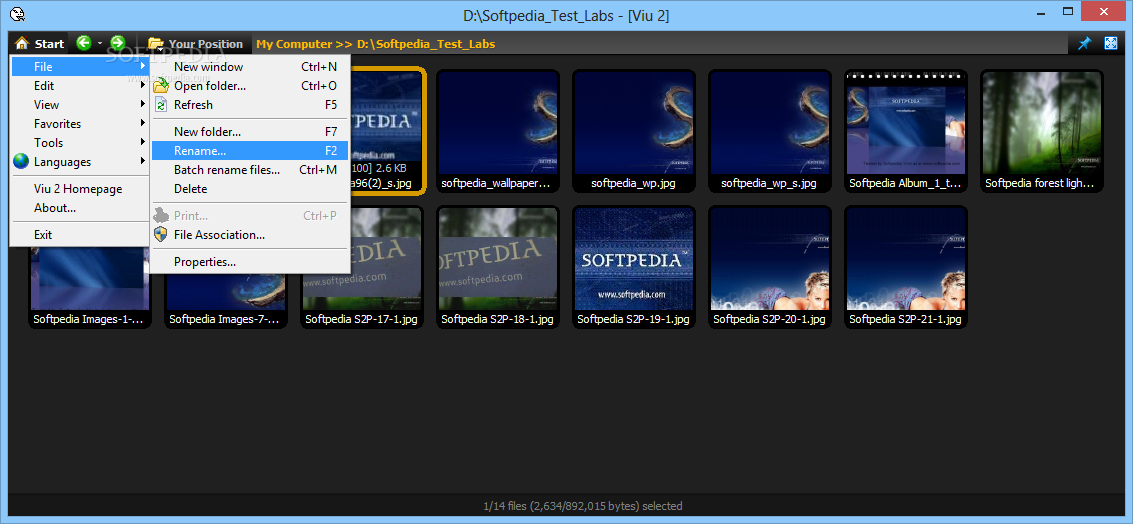Select New folder... menu entry
This screenshot has height=524, width=1133.
click(250, 132)
